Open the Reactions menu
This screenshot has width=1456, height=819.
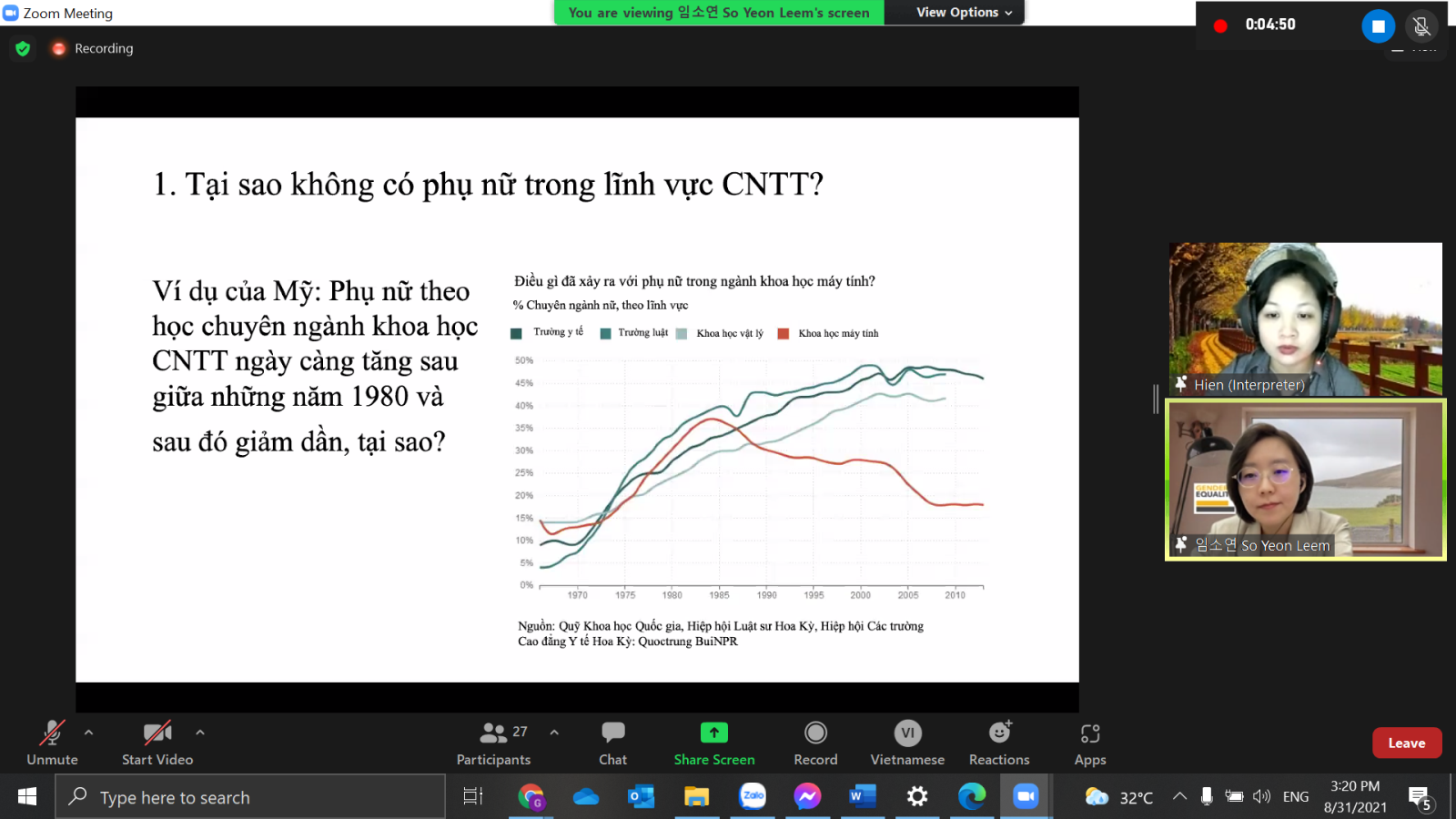[x=998, y=743]
